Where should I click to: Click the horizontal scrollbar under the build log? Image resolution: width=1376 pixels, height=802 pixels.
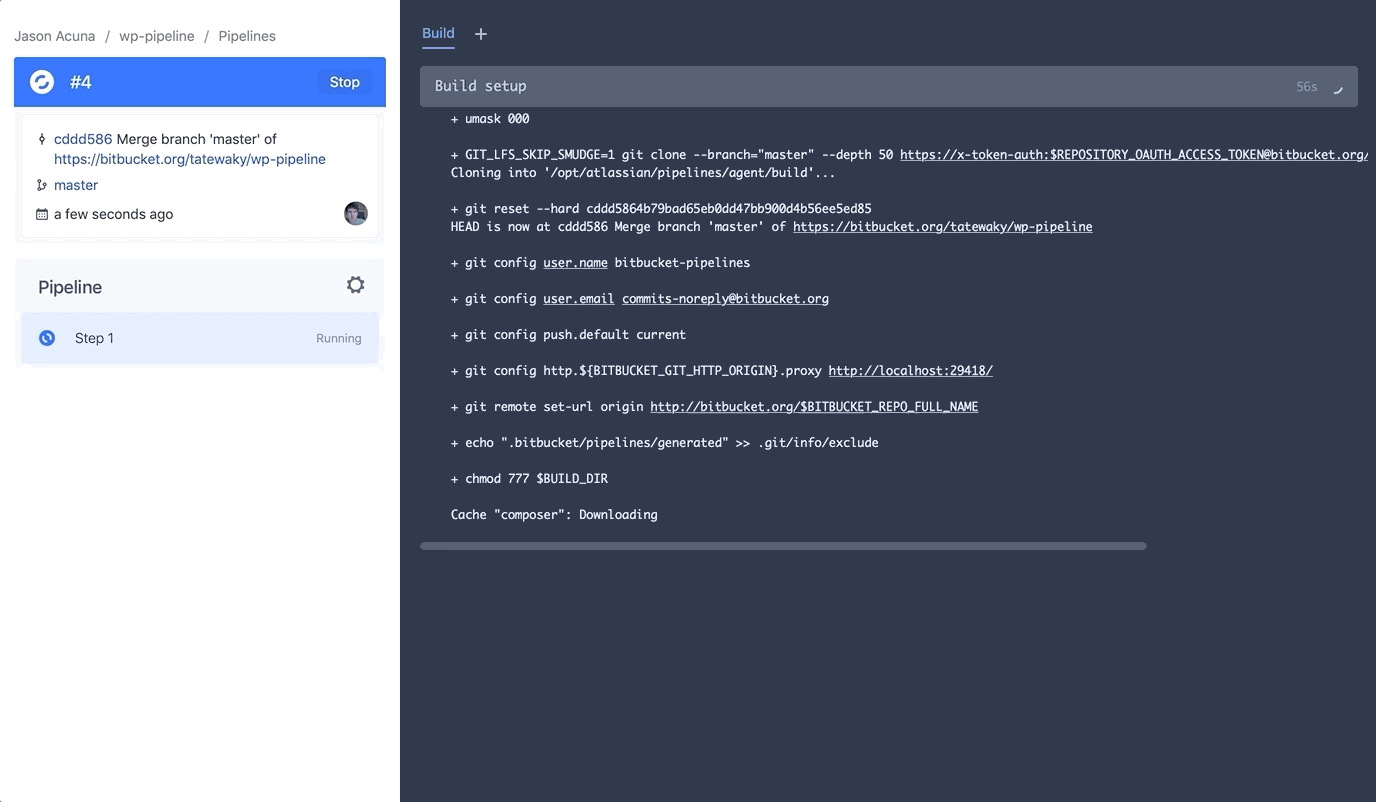click(783, 546)
